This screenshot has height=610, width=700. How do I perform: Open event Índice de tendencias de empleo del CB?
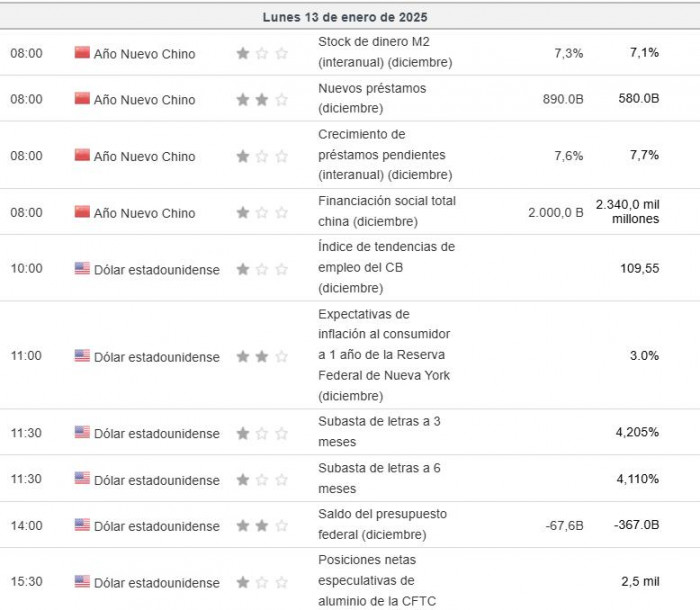pyautogui.click(x=386, y=267)
